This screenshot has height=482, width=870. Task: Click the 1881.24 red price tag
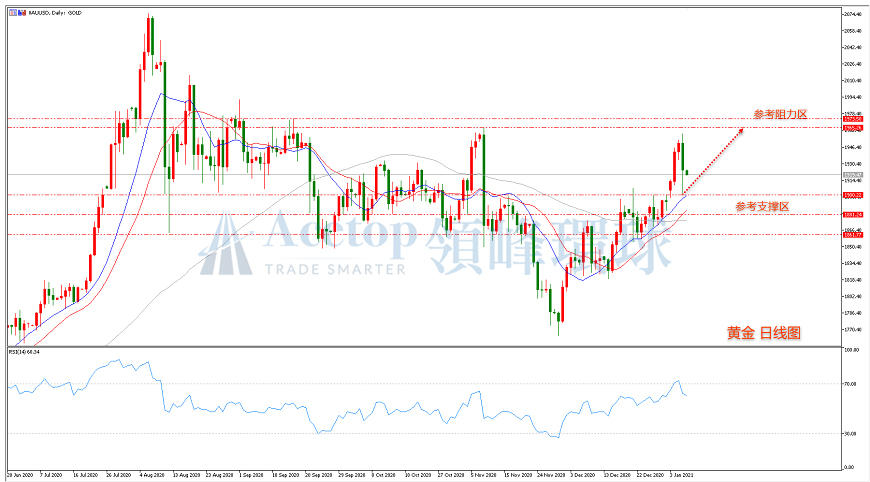coord(852,215)
